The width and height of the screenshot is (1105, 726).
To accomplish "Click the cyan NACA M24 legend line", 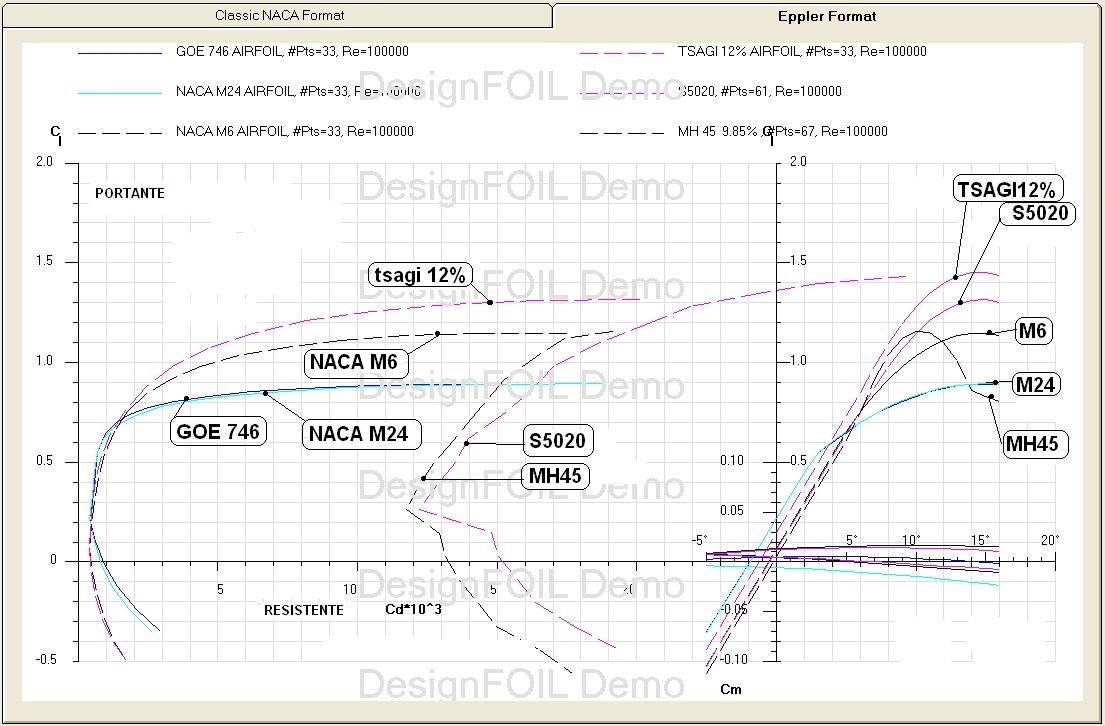I will 119,92.
